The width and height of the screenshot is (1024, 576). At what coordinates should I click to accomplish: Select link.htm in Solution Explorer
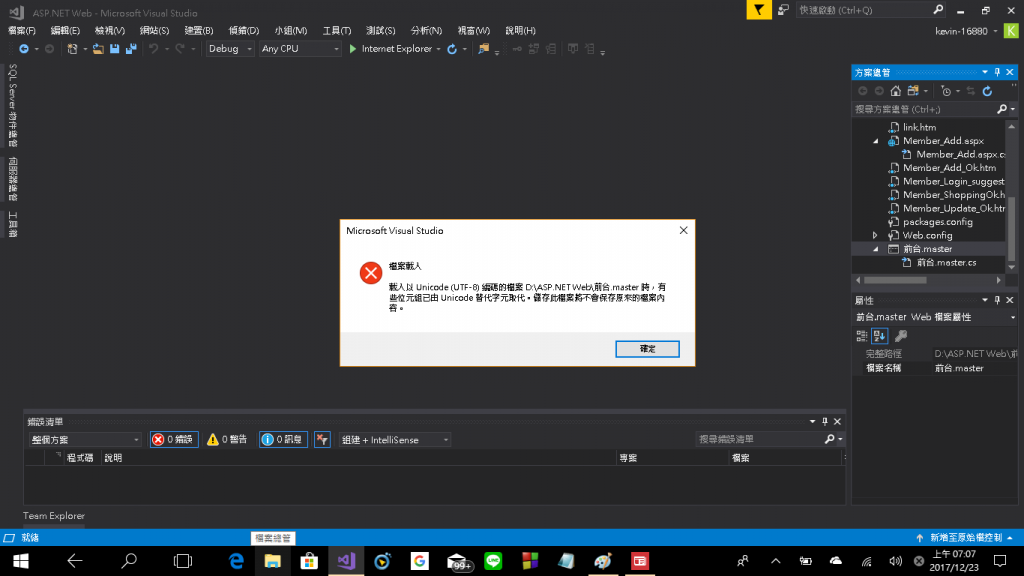(x=919, y=127)
